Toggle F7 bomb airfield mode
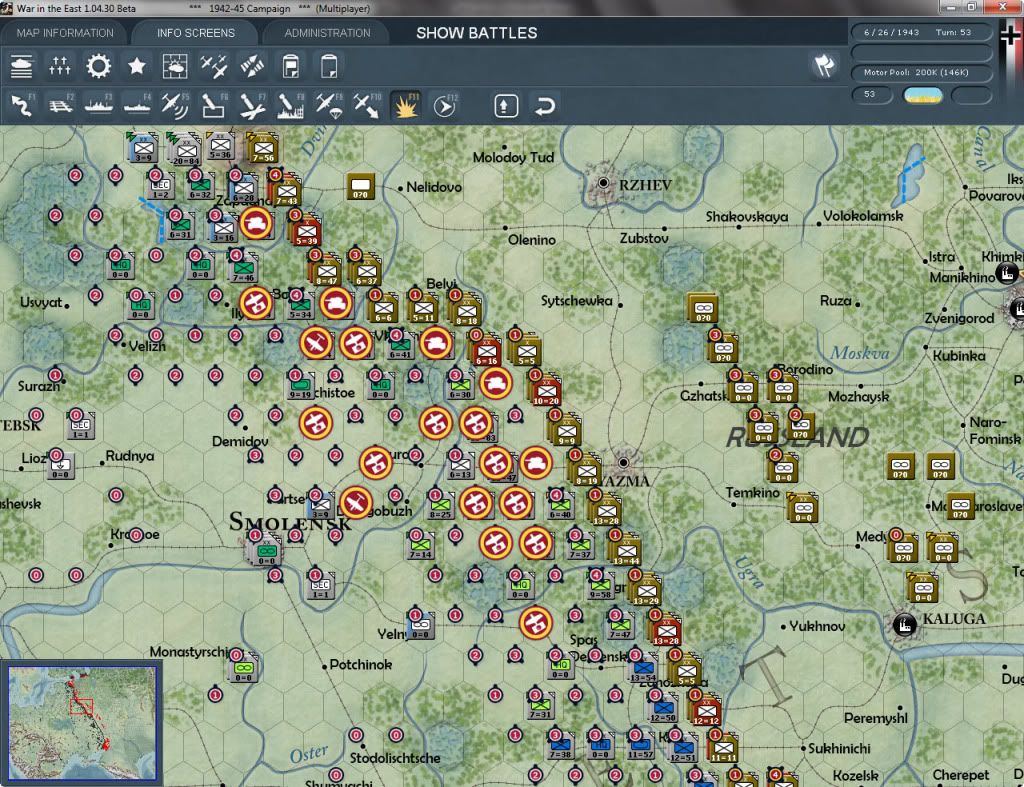1024x787 pixels. [252, 106]
